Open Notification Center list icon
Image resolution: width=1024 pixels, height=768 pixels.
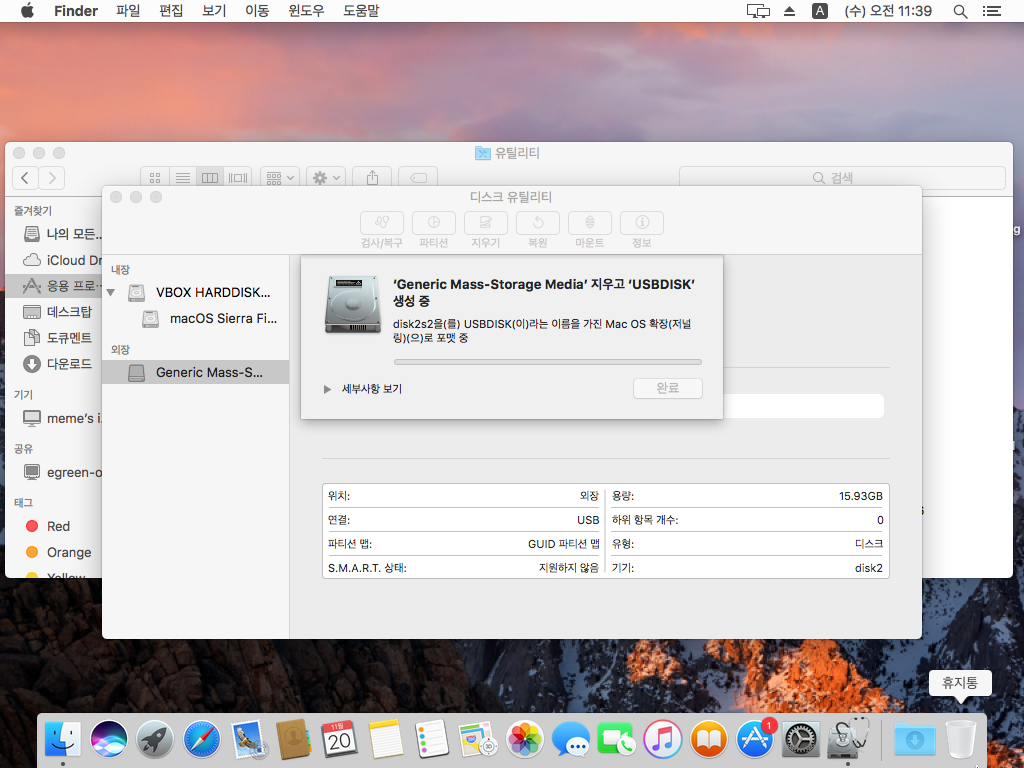(992, 11)
